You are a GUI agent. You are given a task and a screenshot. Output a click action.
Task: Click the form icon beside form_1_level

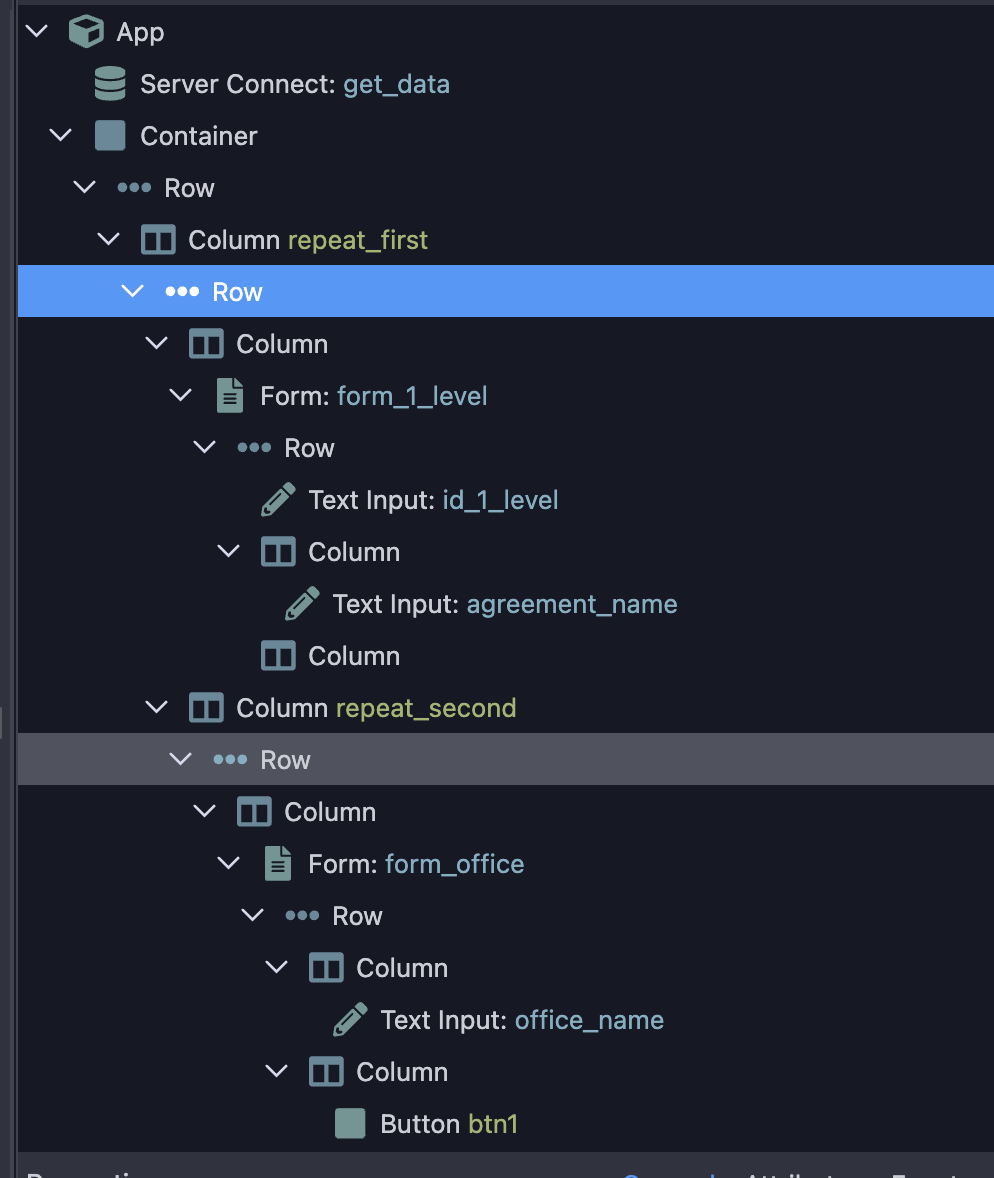[229, 395]
